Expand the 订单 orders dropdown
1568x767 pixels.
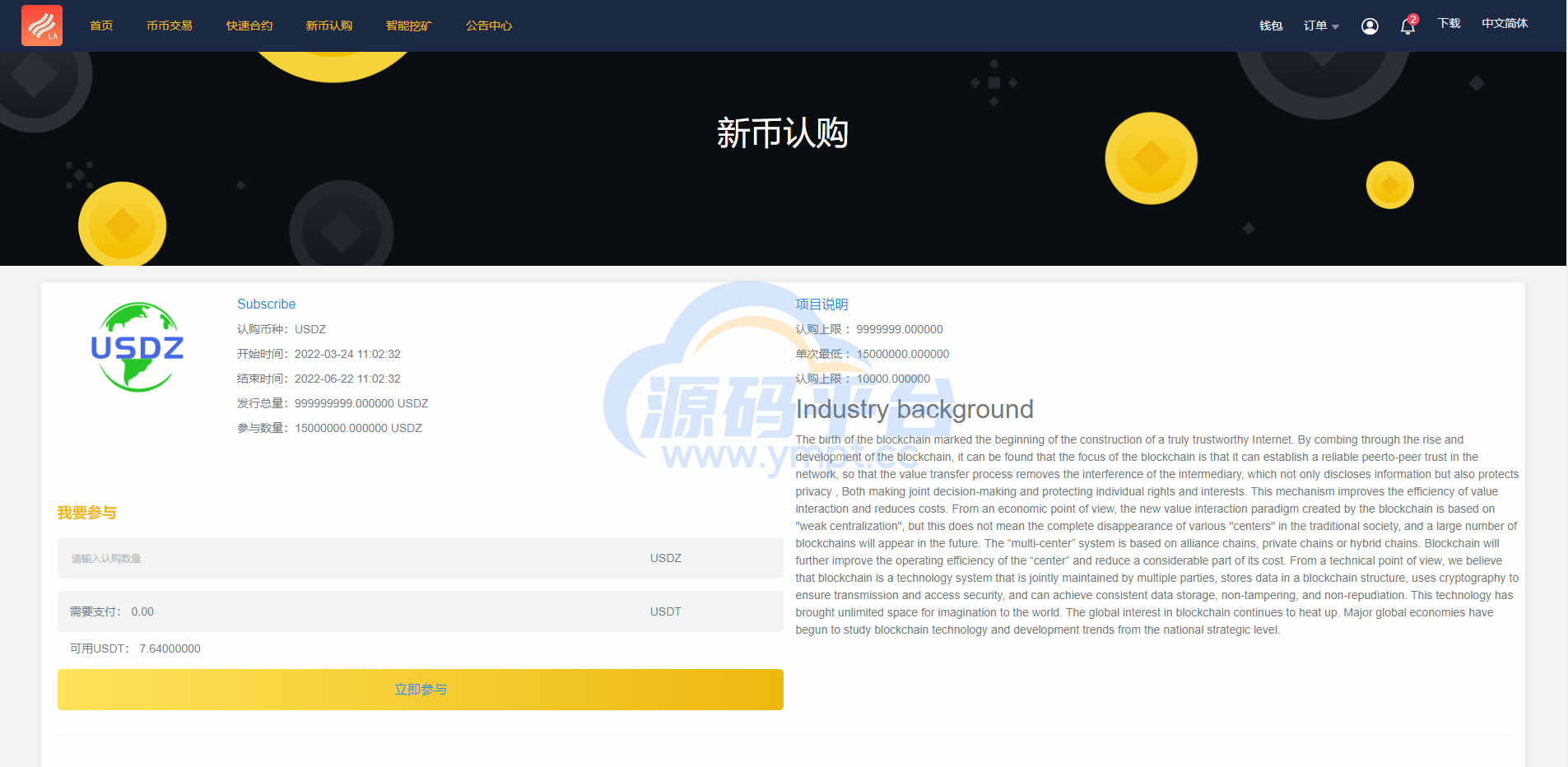1321,26
